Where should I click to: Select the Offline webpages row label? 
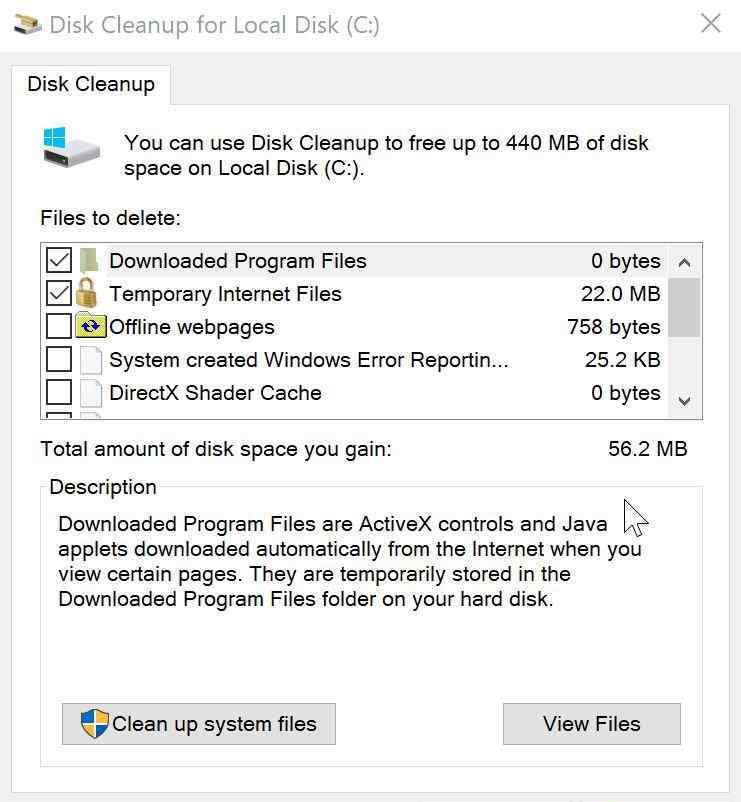tap(192, 327)
